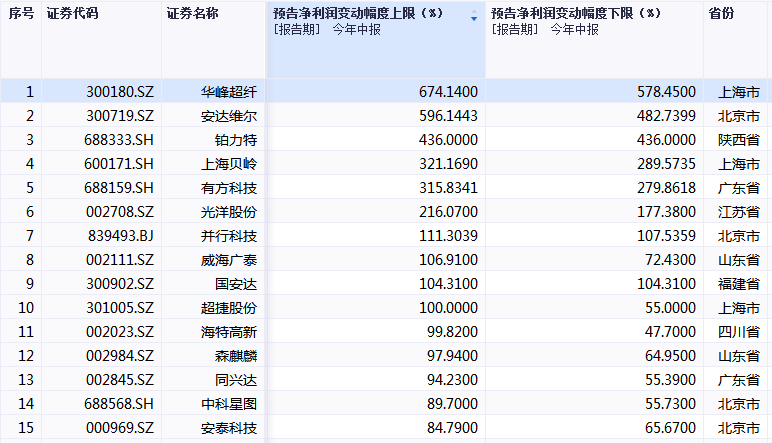Click the value 107.5359
Screen dimensions: 772x443
tap(666, 236)
